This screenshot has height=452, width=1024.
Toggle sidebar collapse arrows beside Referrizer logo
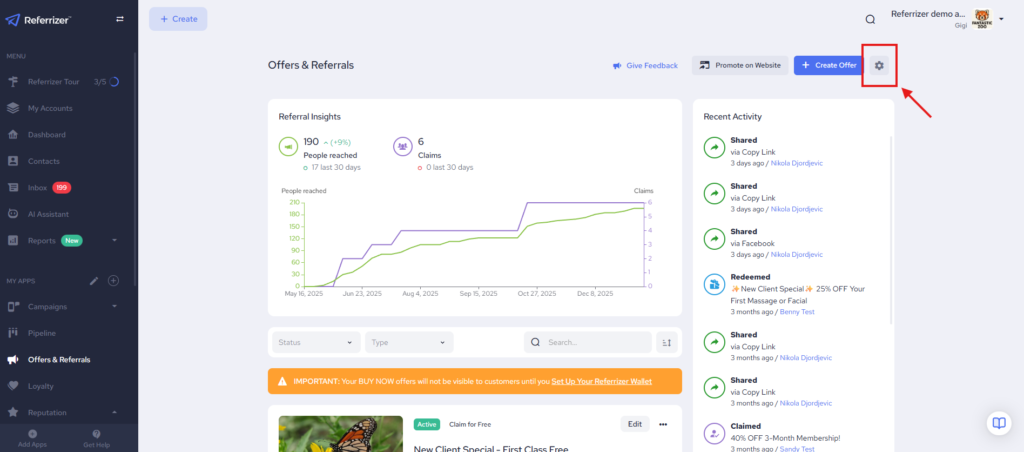click(120, 19)
